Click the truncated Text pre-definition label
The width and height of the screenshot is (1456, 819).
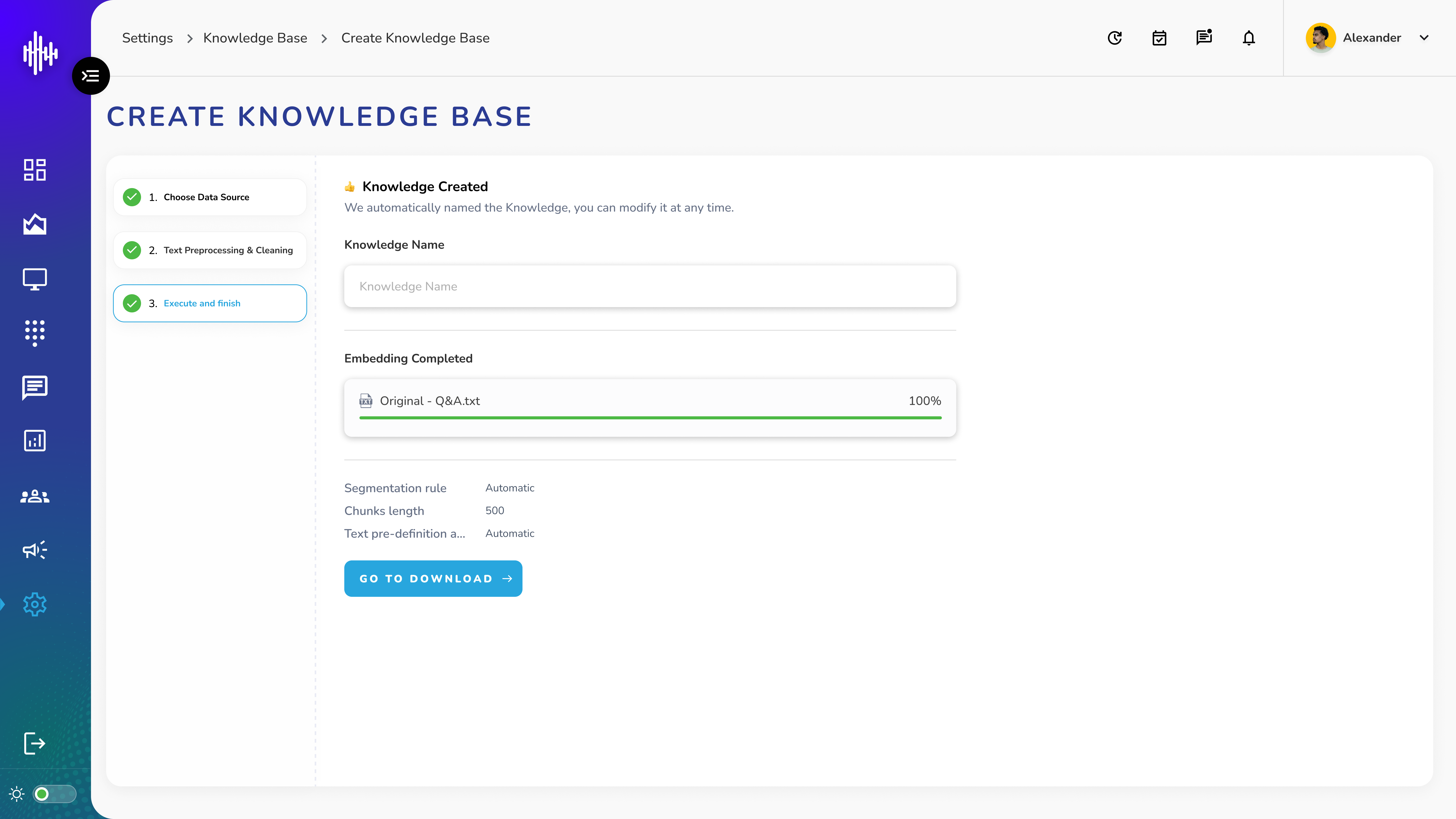pyautogui.click(x=405, y=534)
